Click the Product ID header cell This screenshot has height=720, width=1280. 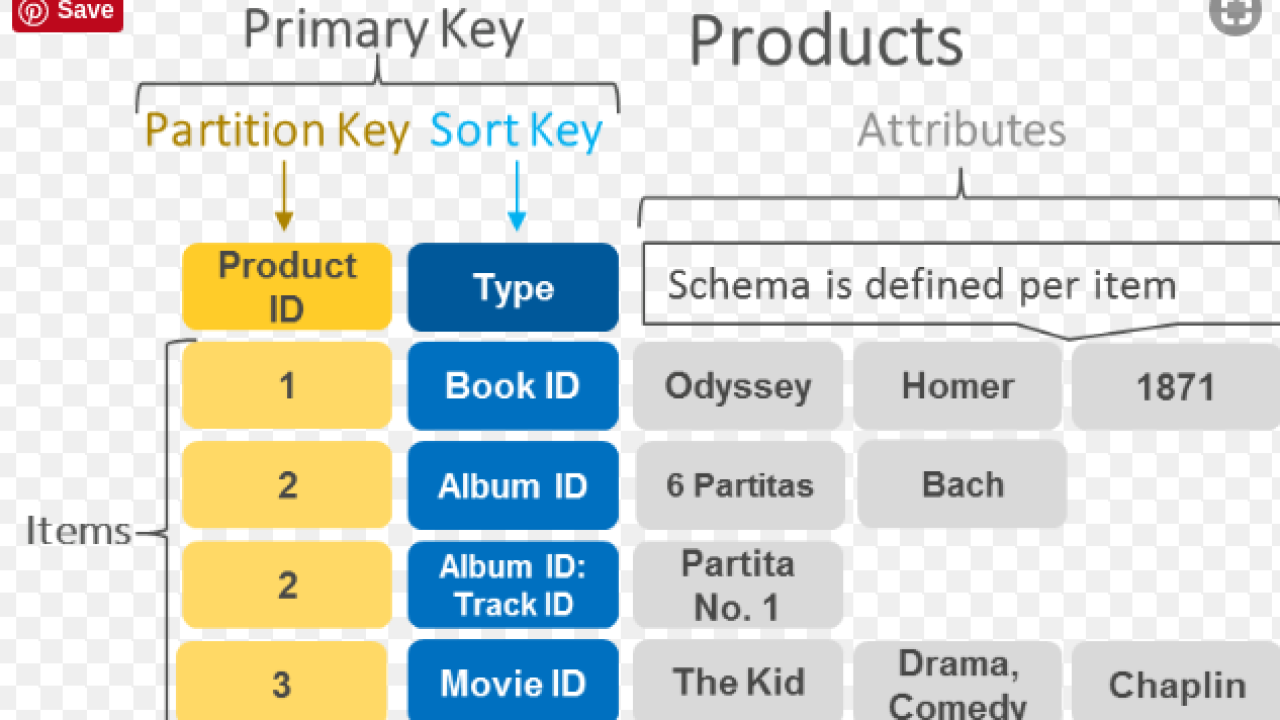[286, 287]
